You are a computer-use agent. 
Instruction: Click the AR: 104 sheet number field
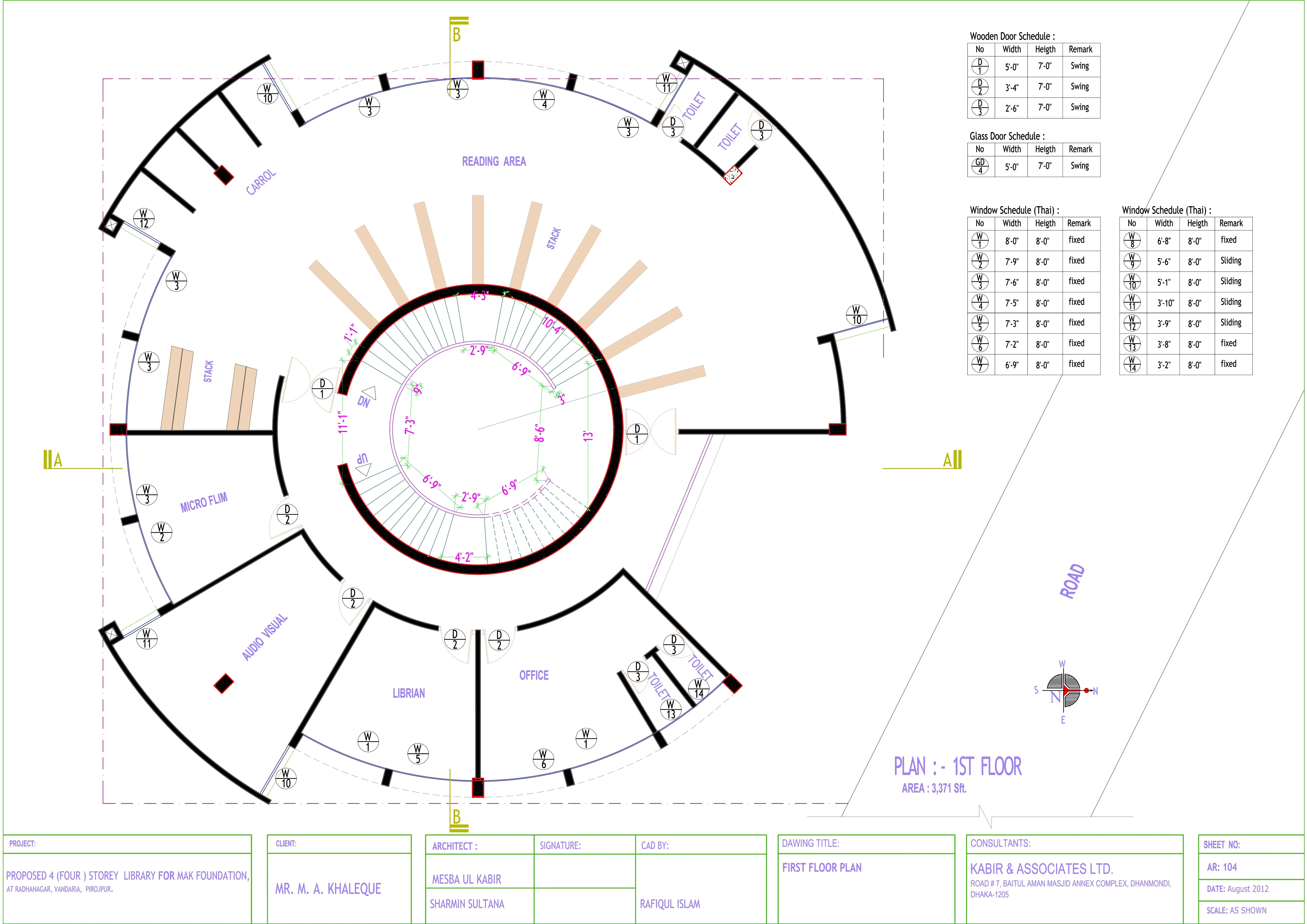tap(1222, 867)
